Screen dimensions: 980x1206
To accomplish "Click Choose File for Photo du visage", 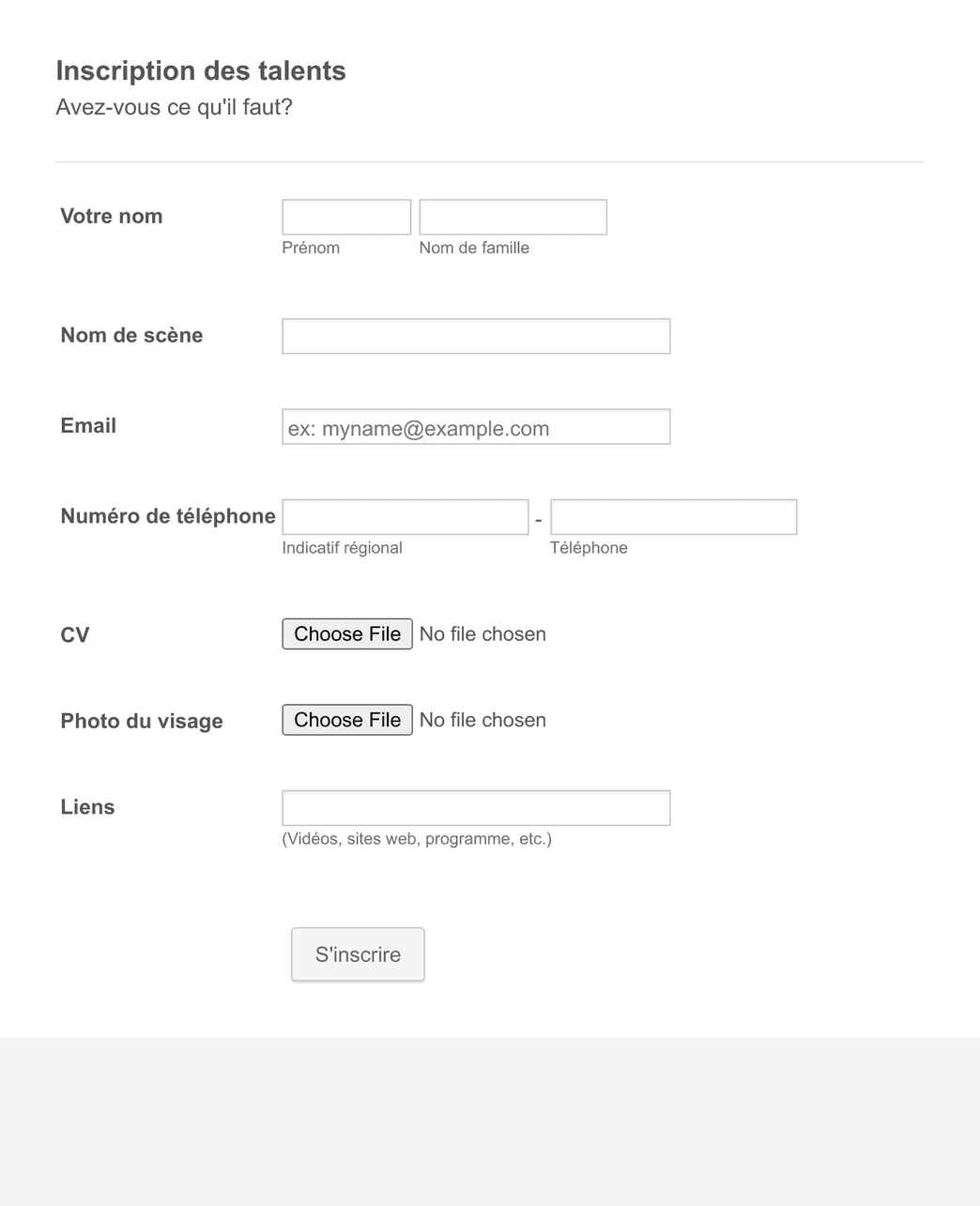I will pyautogui.click(x=346, y=720).
